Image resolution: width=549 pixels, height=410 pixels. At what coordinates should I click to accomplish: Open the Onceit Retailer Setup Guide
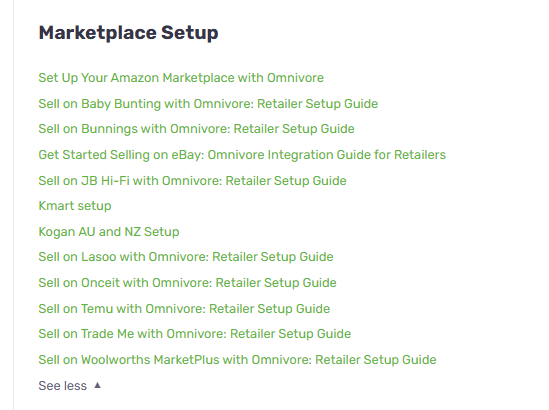pyautogui.click(x=187, y=283)
